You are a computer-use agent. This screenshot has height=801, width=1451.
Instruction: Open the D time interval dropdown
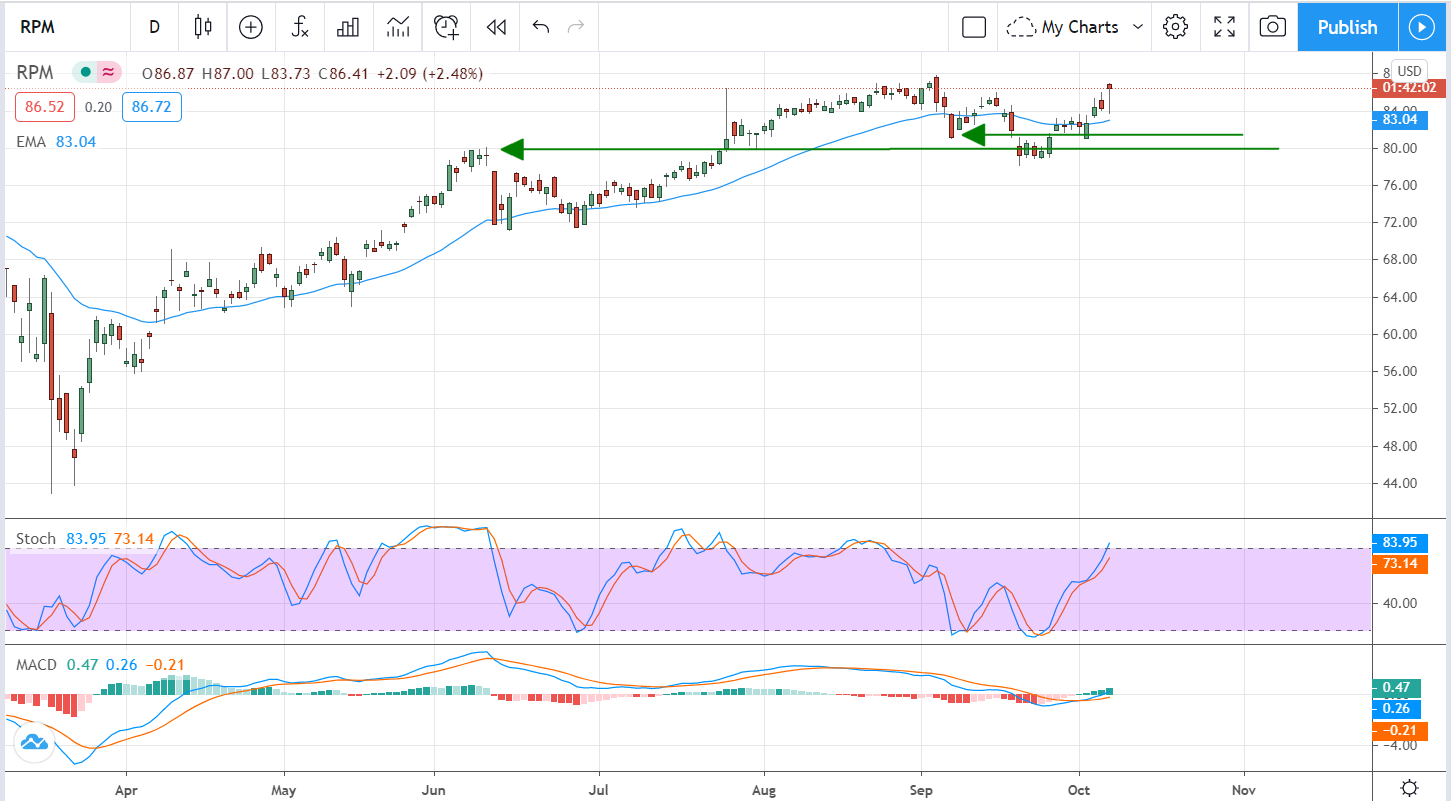[154, 27]
